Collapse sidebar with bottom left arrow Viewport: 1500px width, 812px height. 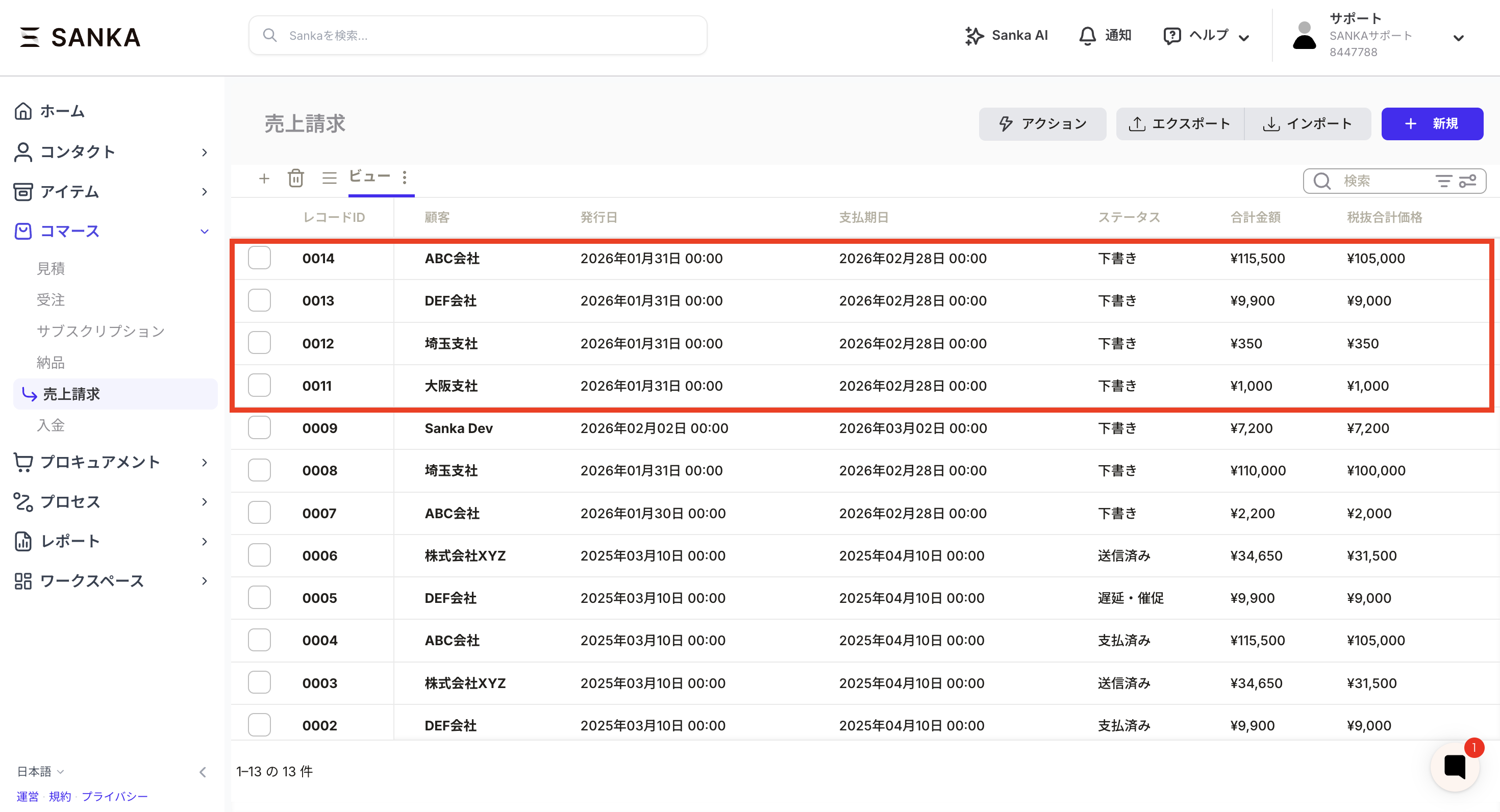(203, 772)
